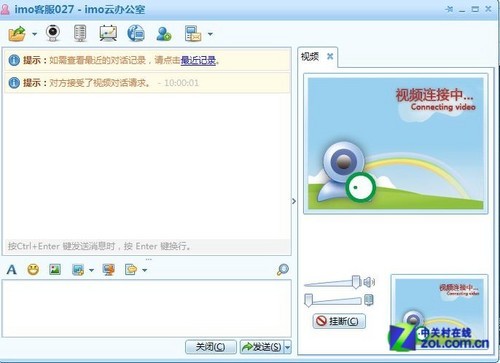Viewport: 500px width, 363px height.
Task: Click the send file folder icon
Action: pyautogui.click(x=17, y=34)
